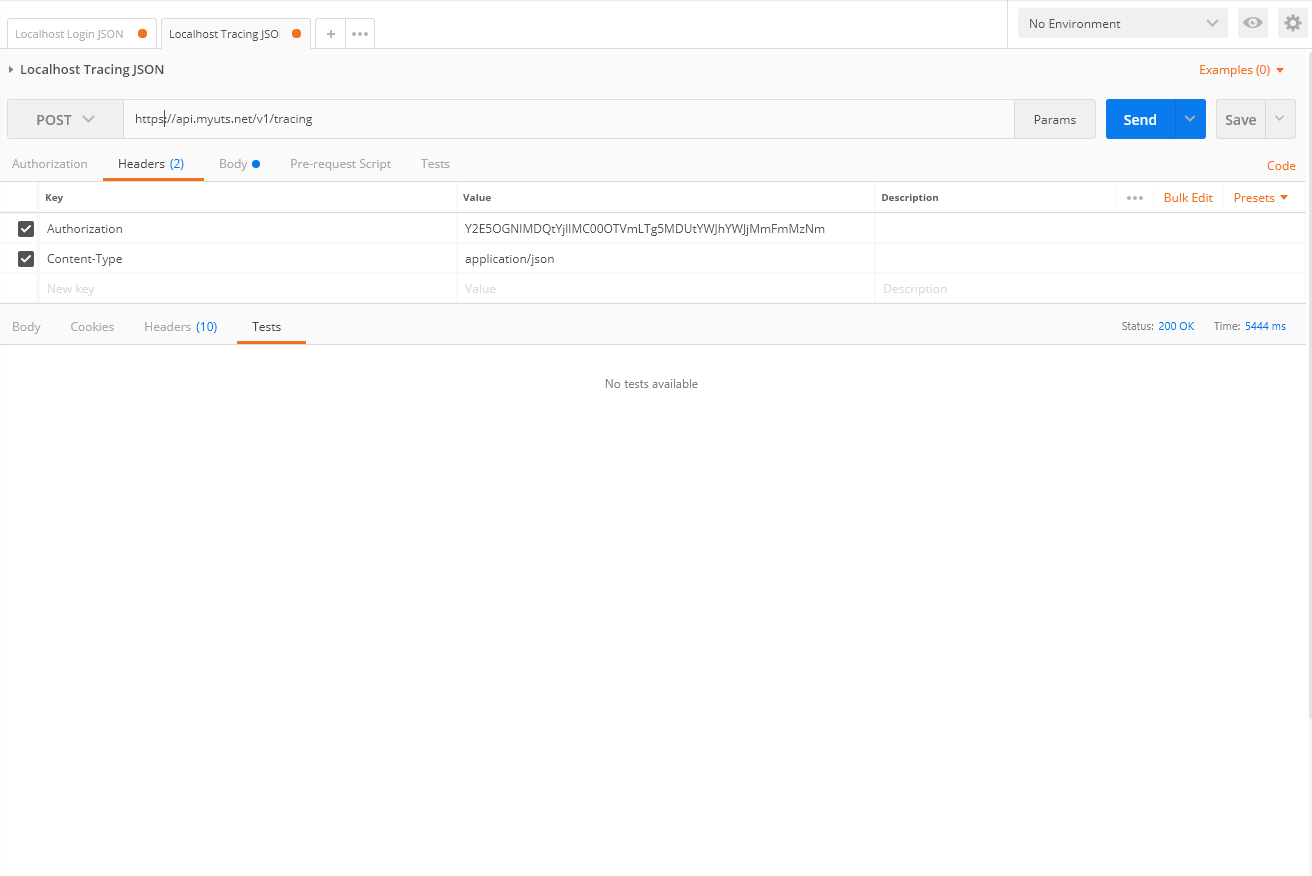Disable the Authorization header checkbox

25,228
